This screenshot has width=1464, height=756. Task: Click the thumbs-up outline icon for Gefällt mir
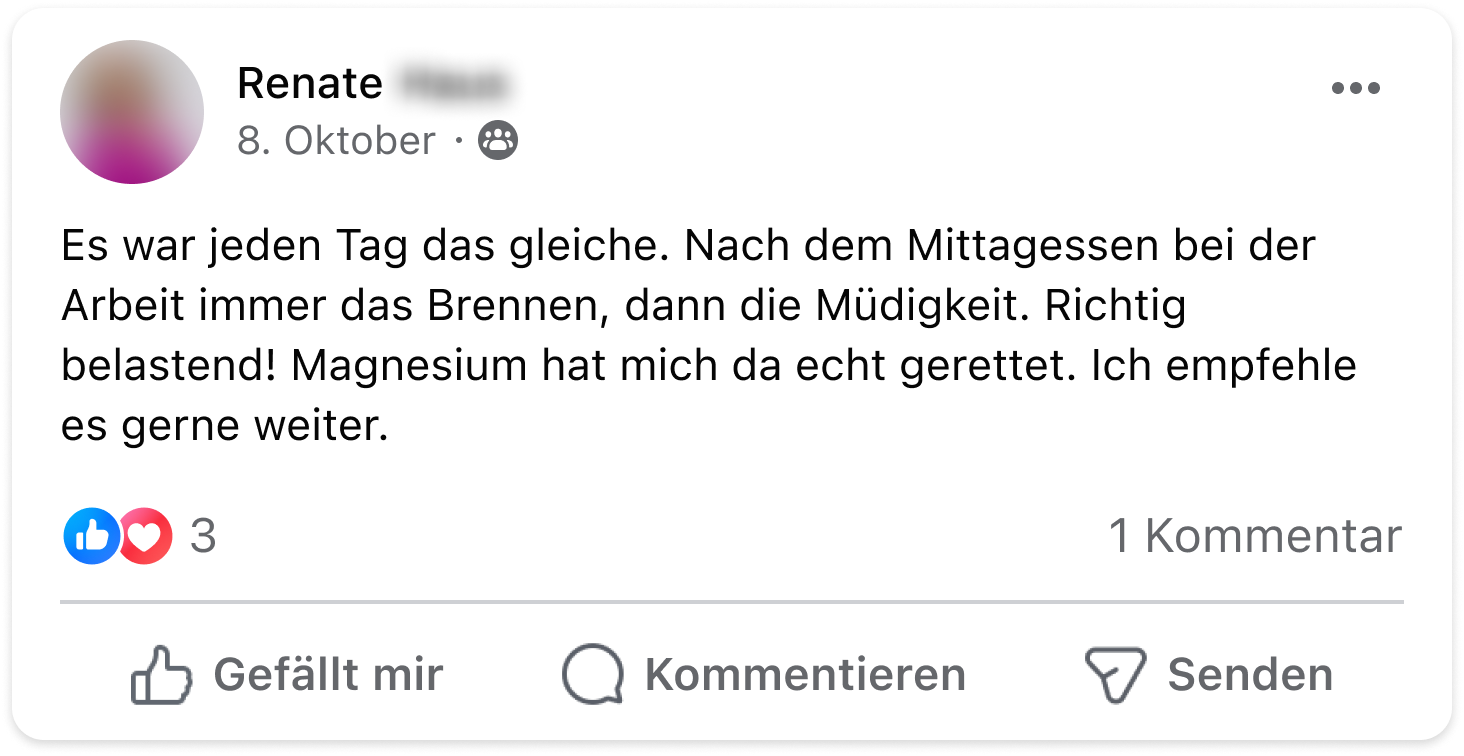click(160, 675)
